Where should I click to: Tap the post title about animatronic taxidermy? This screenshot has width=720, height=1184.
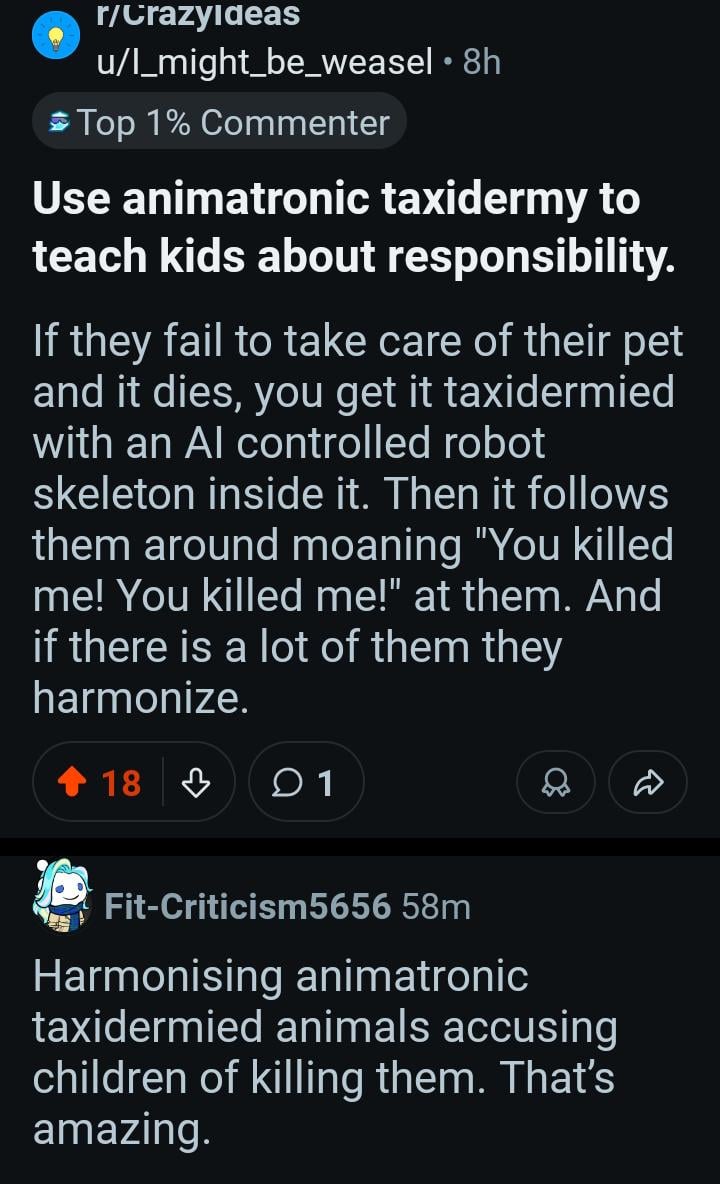[x=354, y=227]
